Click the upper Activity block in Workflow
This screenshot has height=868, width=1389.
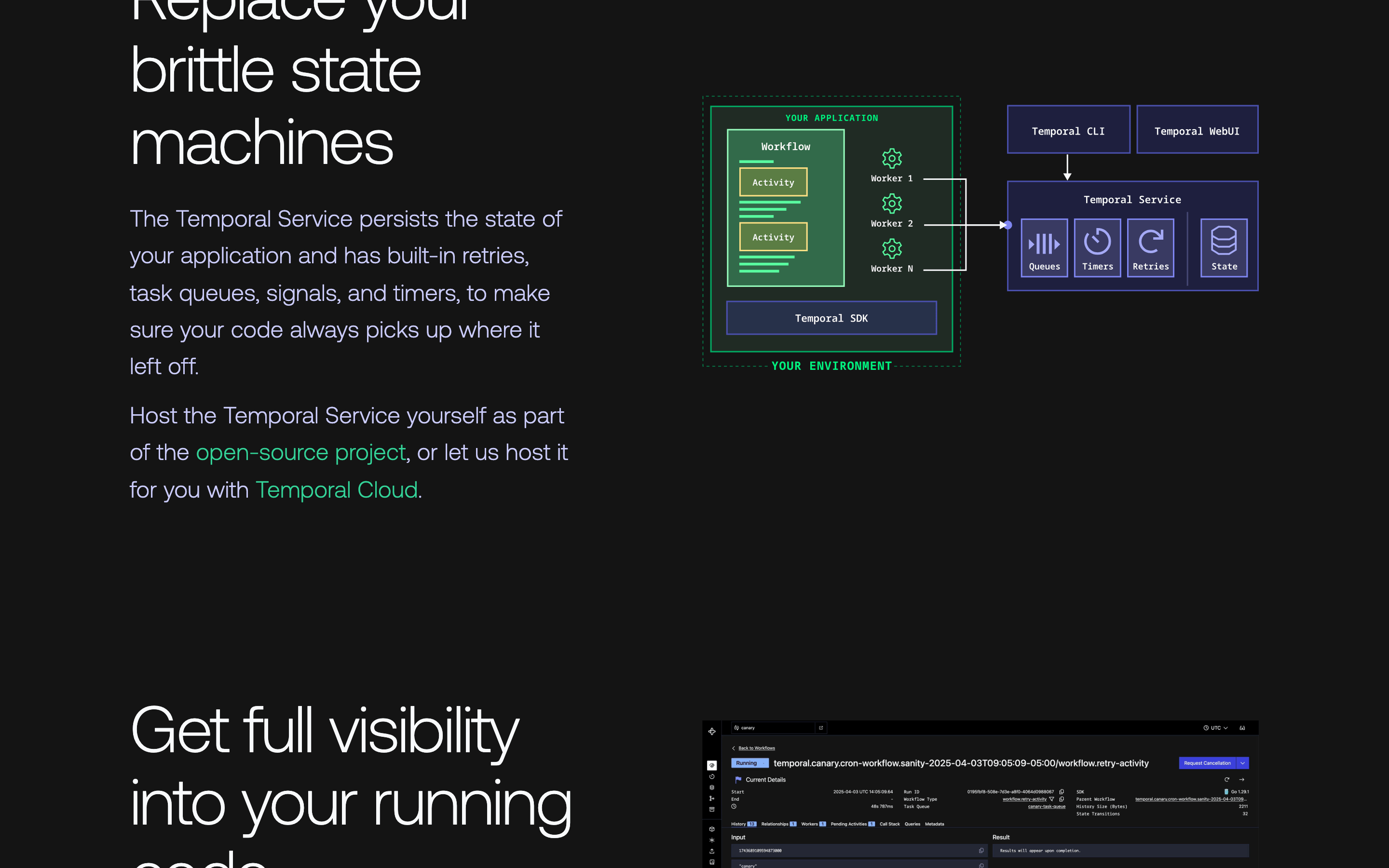(x=773, y=182)
